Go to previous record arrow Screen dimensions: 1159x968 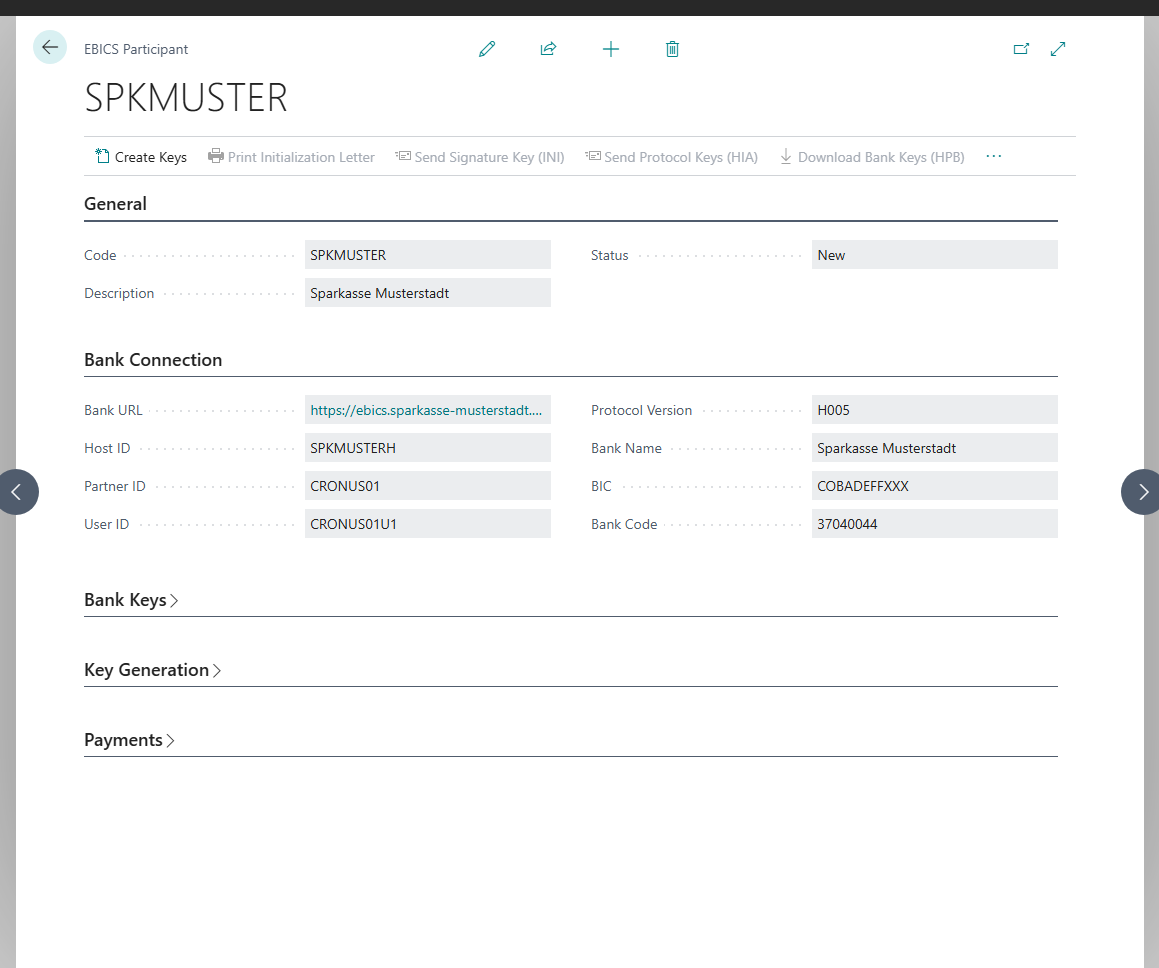pyautogui.click(x=16, y=491)
